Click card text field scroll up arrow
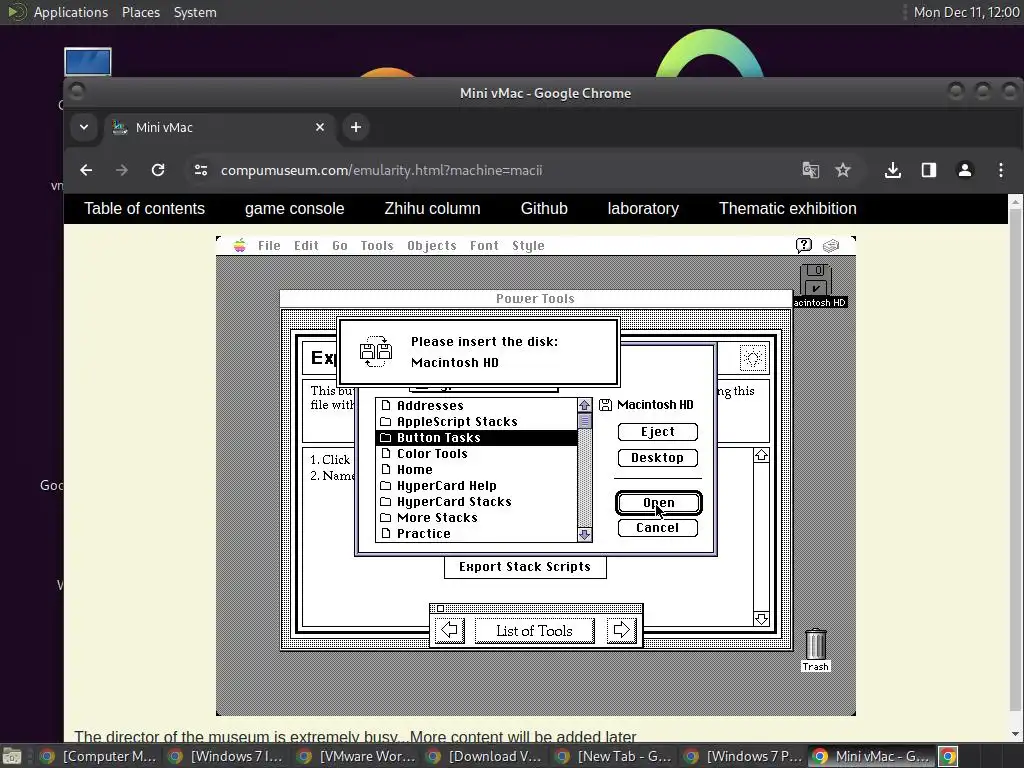Screen dimensions: 1024x768 click(x=761, y=456)
